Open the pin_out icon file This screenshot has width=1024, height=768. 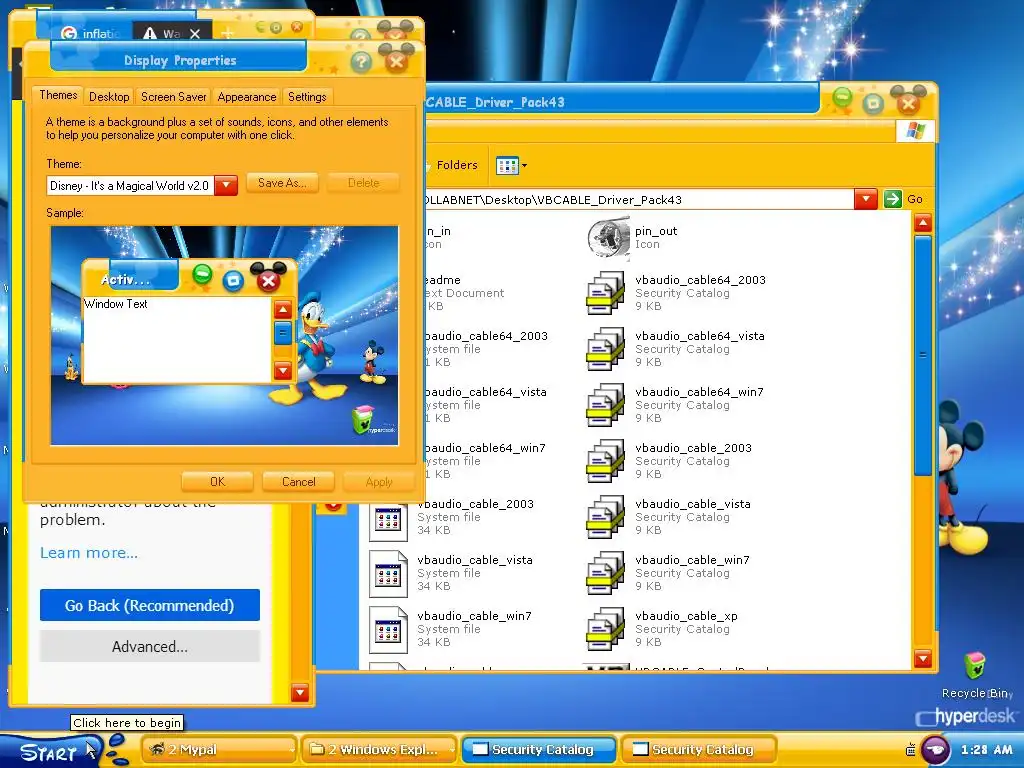pyautogui.click(x=608, y=237)
